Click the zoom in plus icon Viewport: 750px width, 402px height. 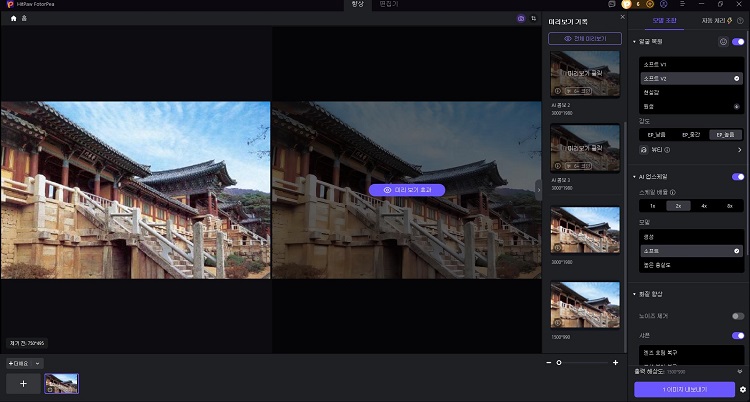click(616, 363)
